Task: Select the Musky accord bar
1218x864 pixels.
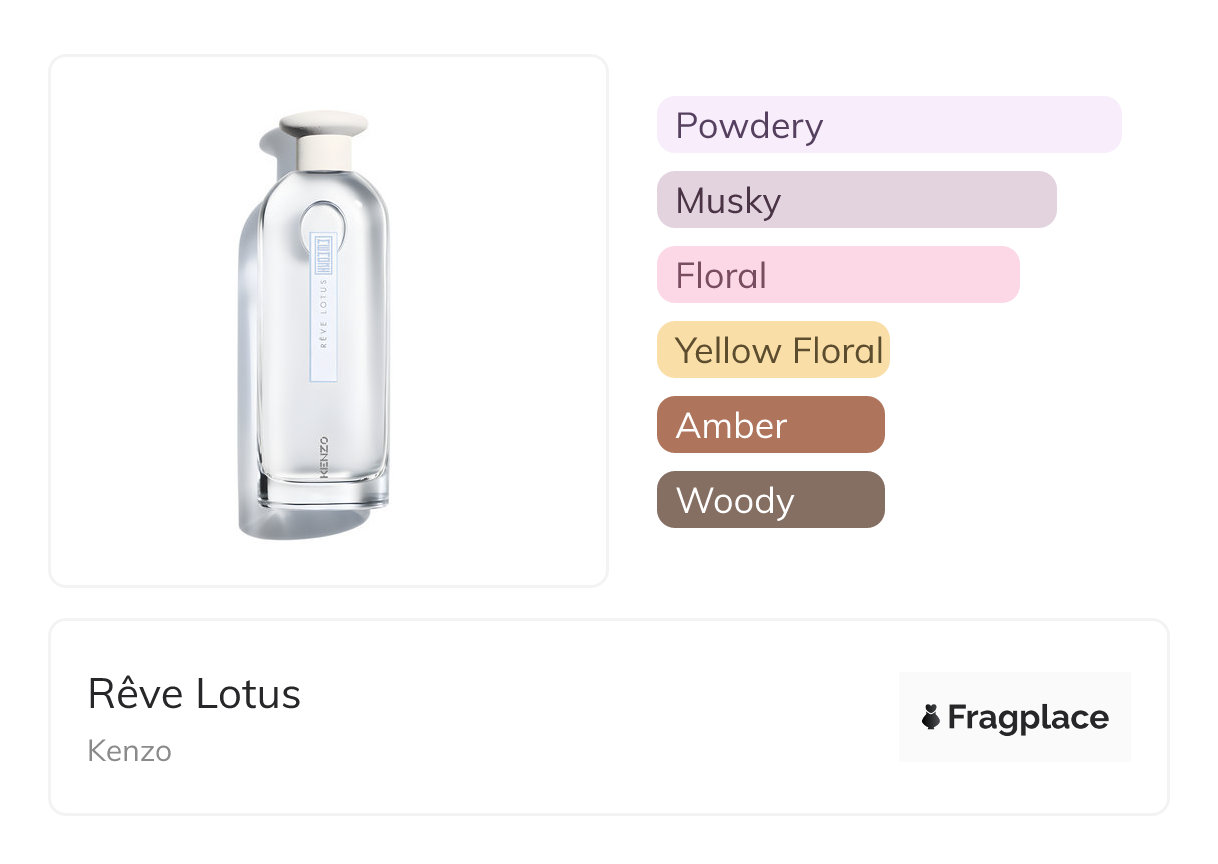Action: coord(856,200)
